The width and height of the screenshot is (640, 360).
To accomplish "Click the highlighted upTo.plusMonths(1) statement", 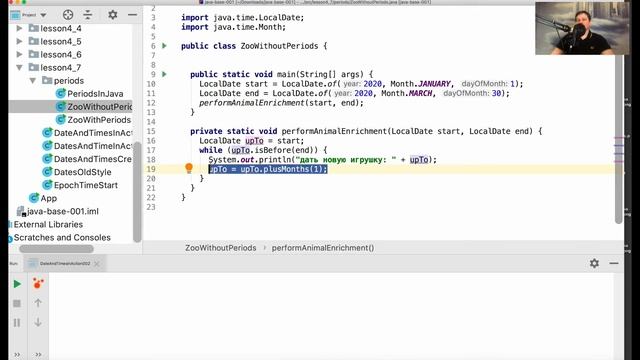I will coord(268,169).
